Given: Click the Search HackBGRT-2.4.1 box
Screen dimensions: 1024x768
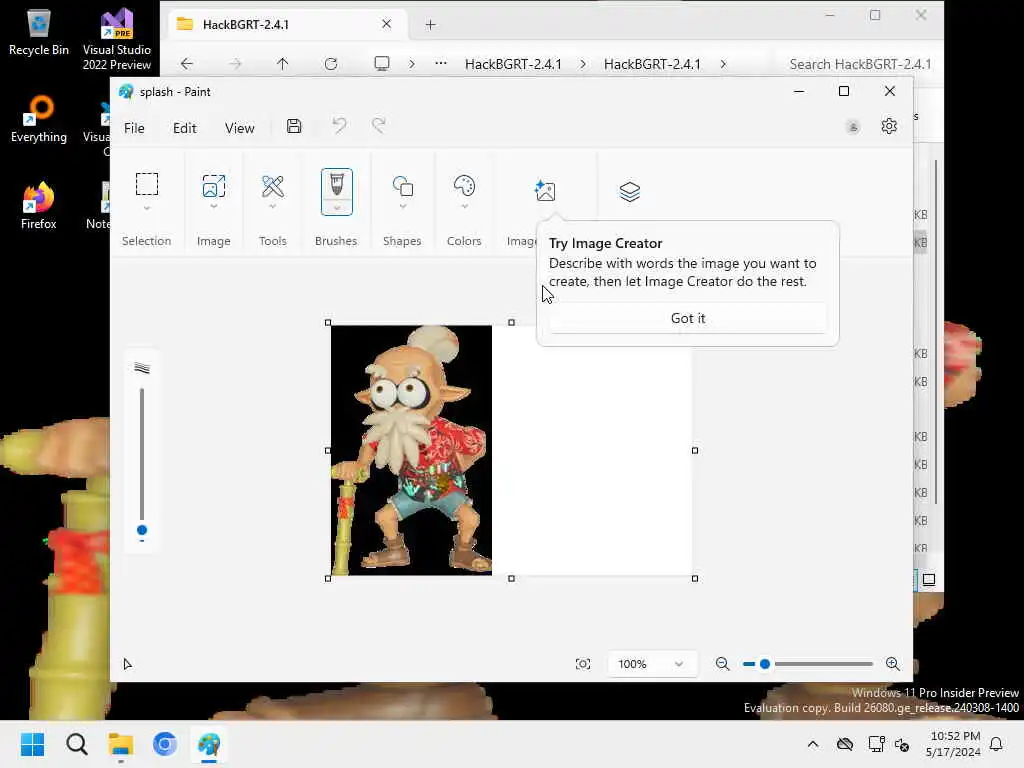Looking at the screenshot, I should pyautogui.click(x=859, y=64).
